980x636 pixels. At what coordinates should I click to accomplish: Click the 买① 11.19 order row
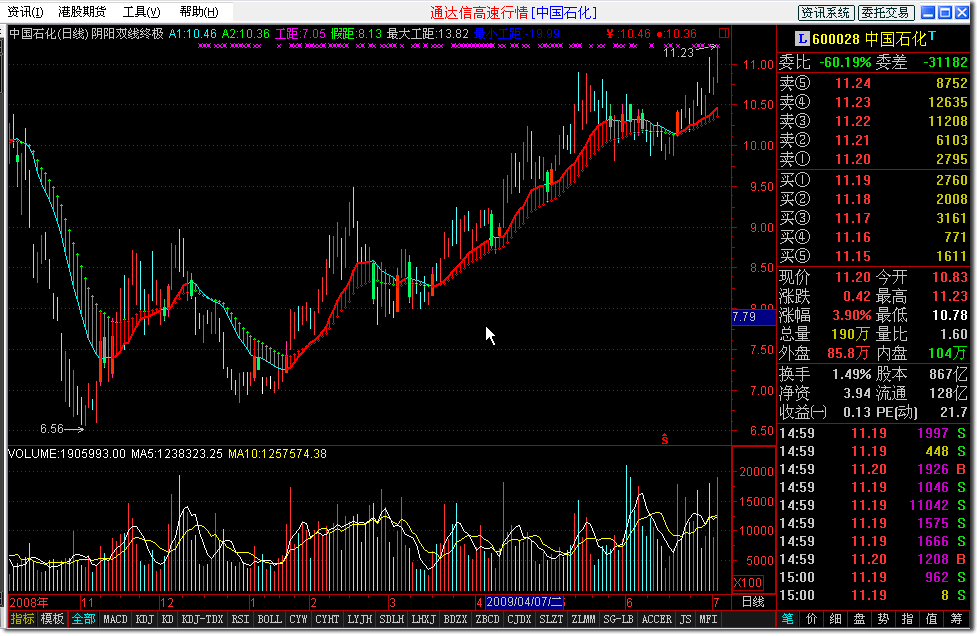tap(873, 181)
